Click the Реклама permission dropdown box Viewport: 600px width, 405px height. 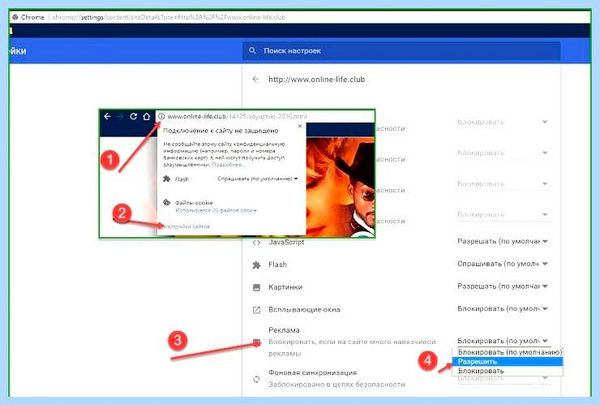(x=502, y=341)
